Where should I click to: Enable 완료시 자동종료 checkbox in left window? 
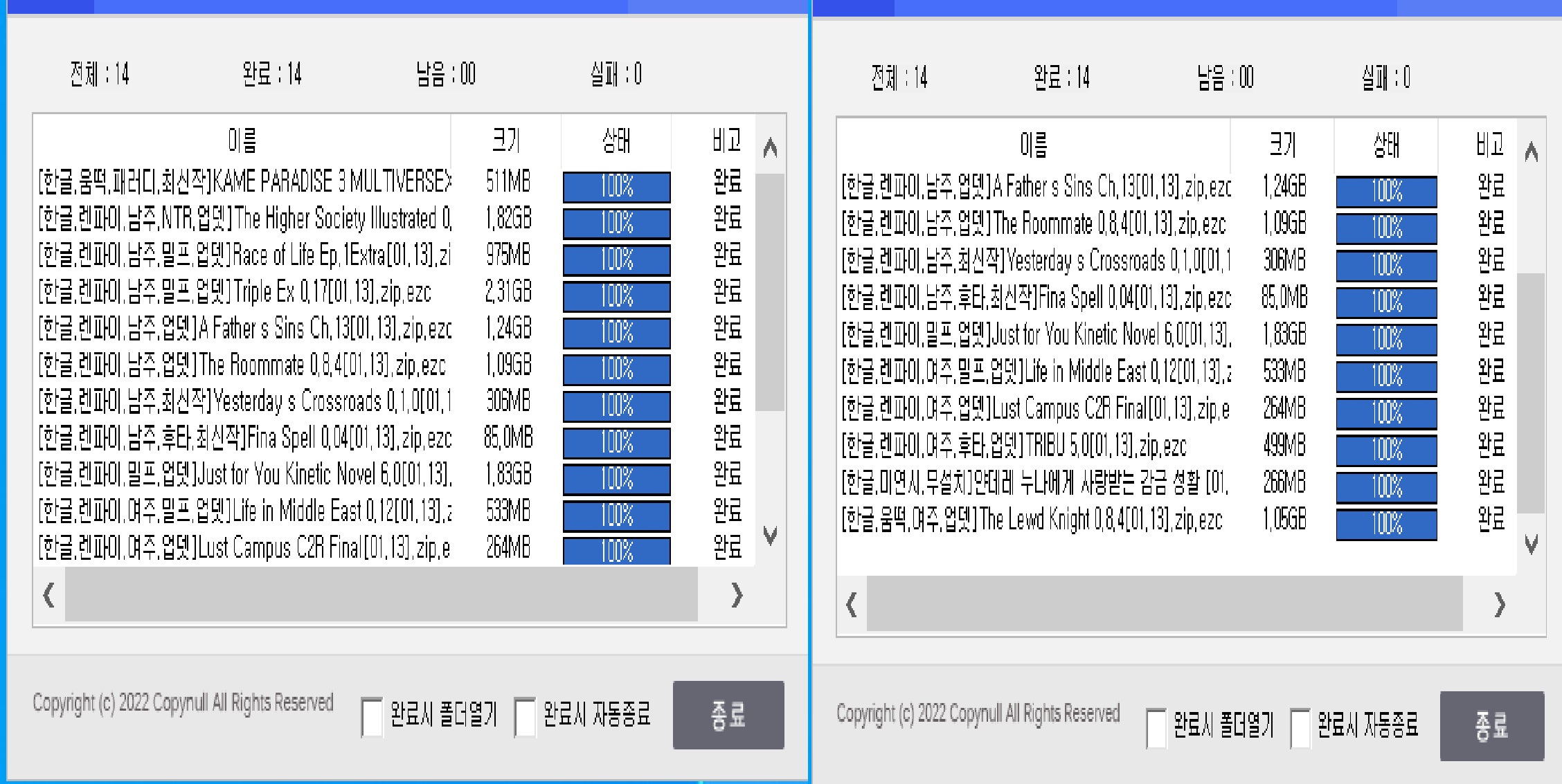[526, 717]
